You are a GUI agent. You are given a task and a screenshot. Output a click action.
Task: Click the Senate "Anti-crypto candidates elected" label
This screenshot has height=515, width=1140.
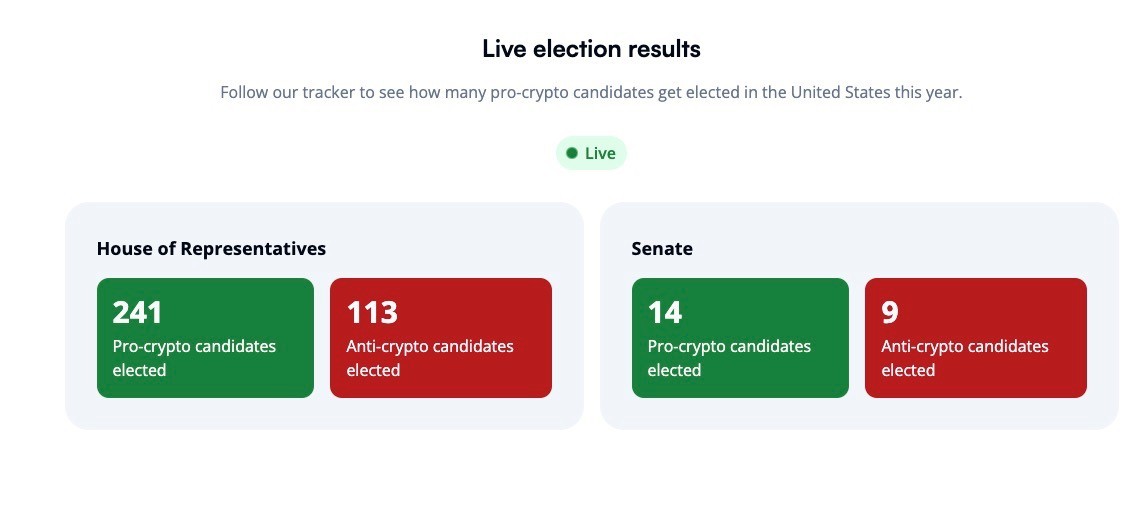965,358
